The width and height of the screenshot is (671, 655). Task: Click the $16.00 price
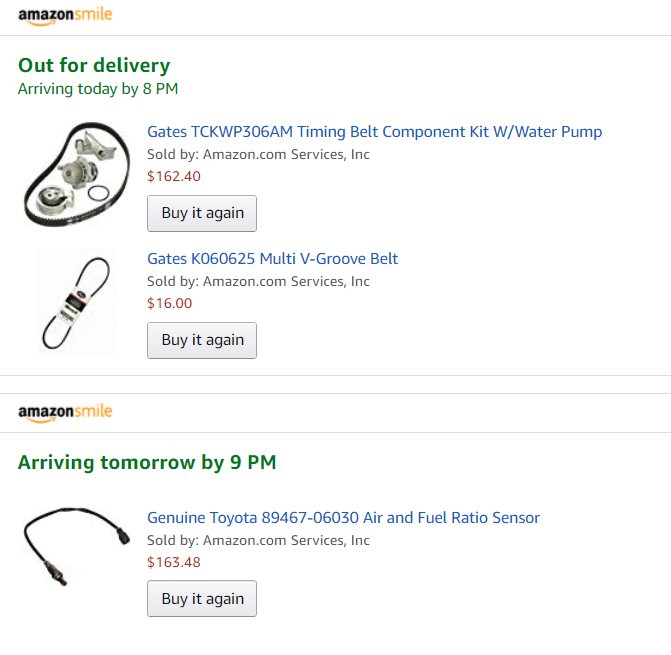(169, 303)
